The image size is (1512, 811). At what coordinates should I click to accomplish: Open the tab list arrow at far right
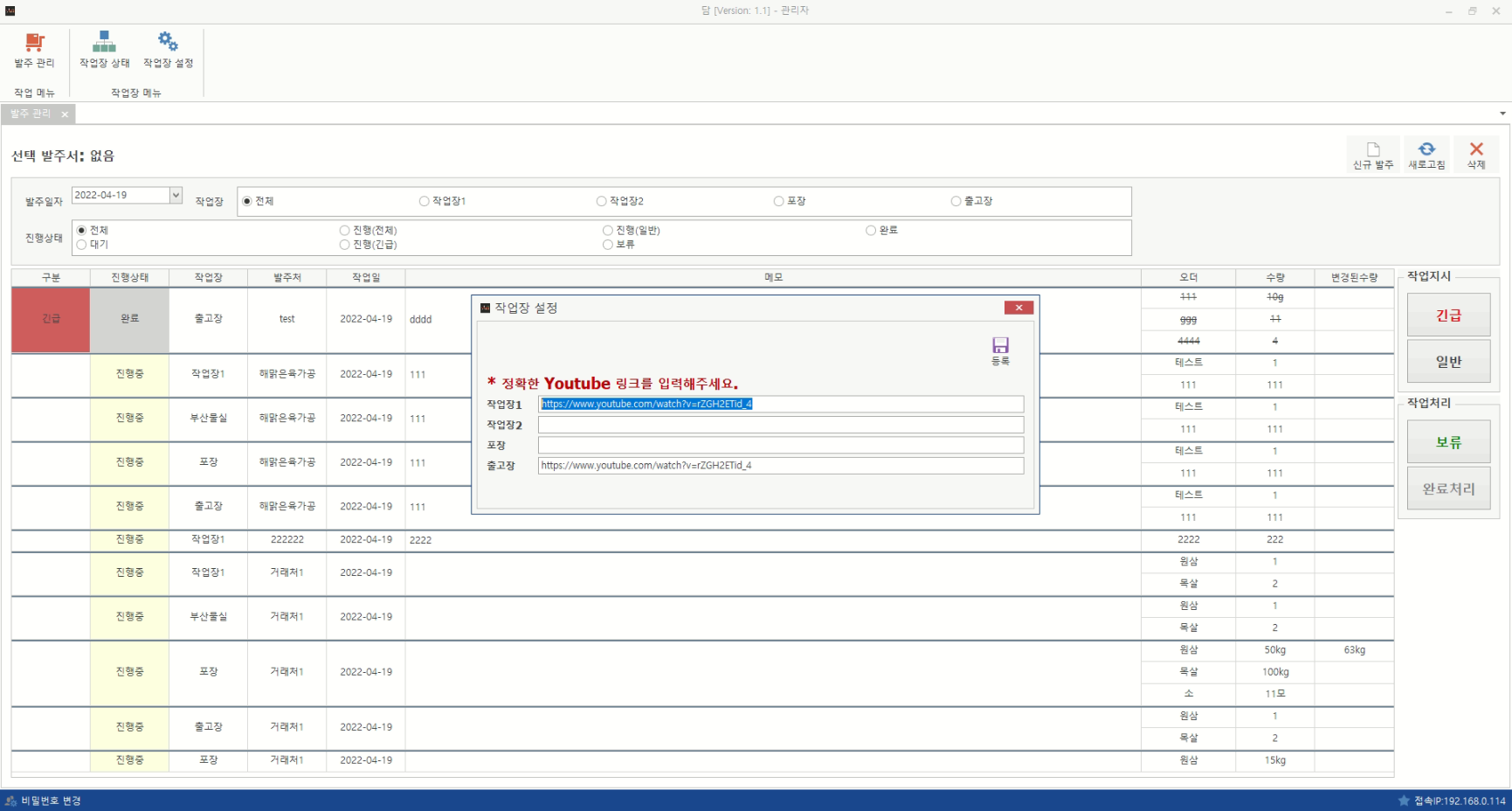tap(1502, 114)
